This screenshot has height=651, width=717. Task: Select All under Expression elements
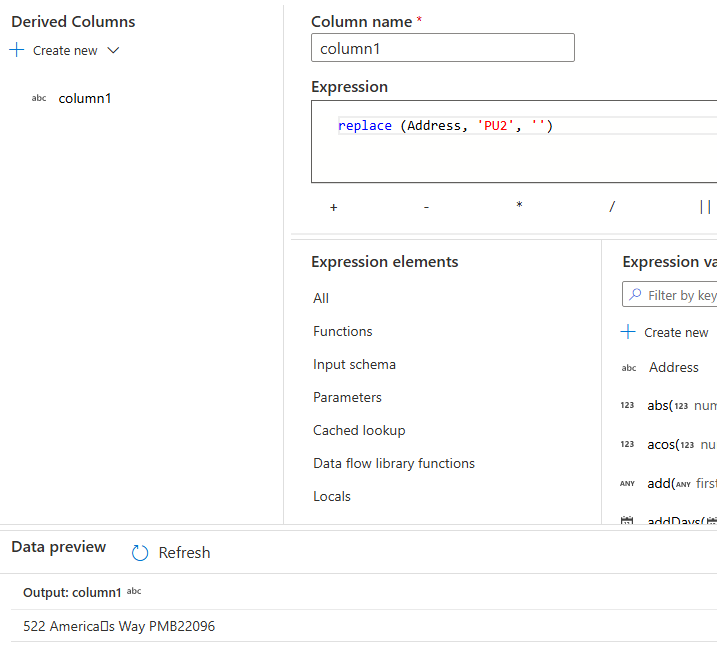point(321,298)
